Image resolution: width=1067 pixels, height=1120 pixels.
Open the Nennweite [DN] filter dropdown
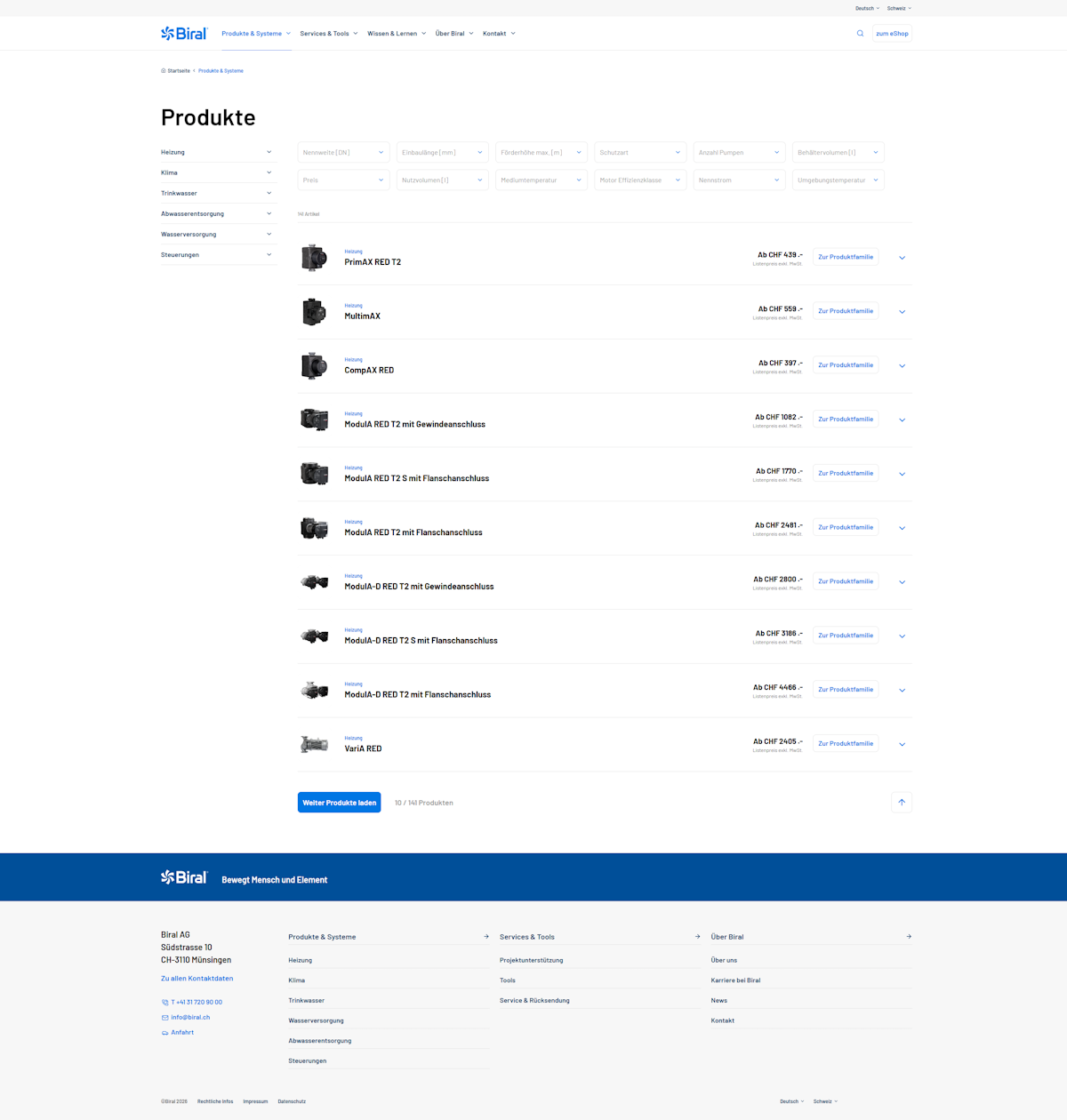point(343,152)
